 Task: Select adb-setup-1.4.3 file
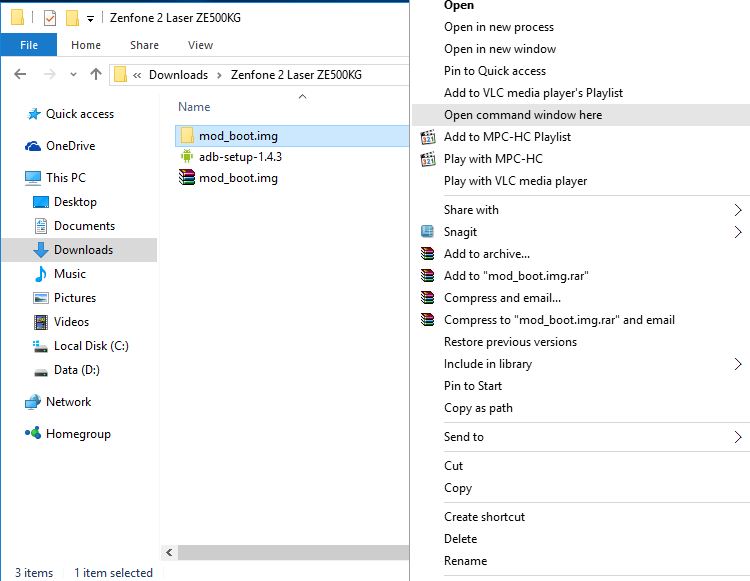240,157
